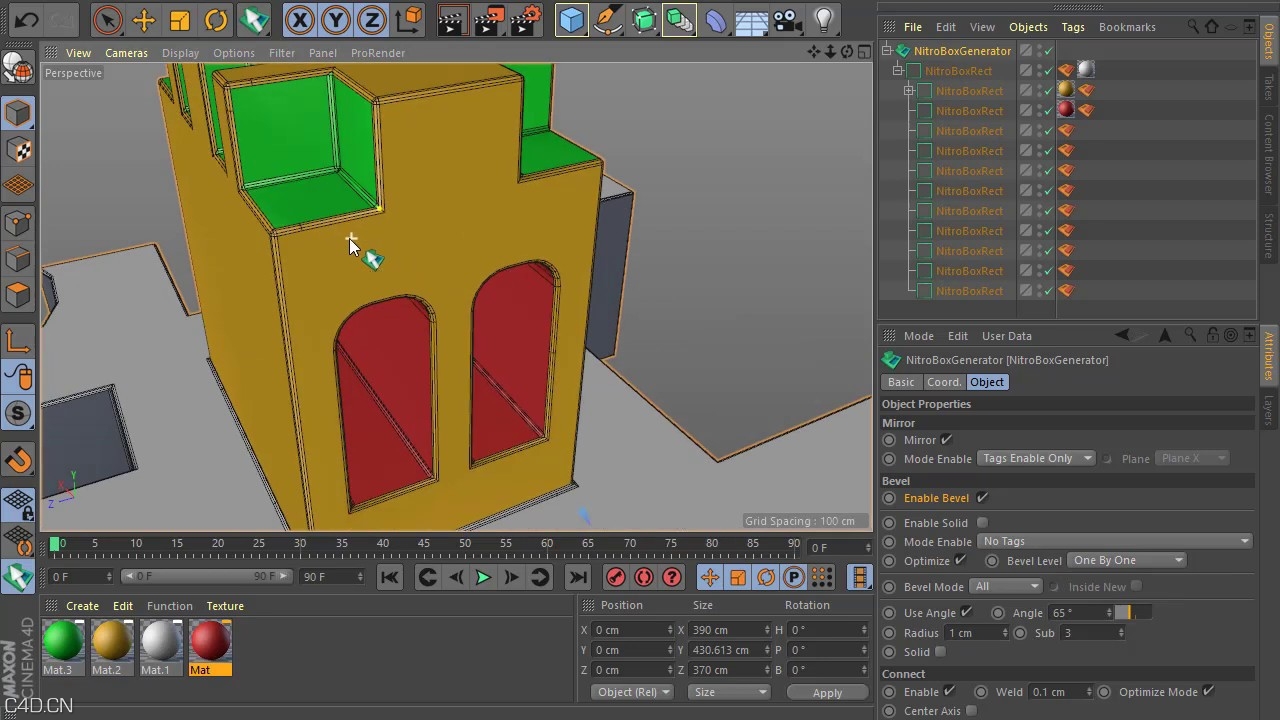This screenshot has height=720, width=1280.
Task: Click the Apply button
Action: (x=827, y=692)
